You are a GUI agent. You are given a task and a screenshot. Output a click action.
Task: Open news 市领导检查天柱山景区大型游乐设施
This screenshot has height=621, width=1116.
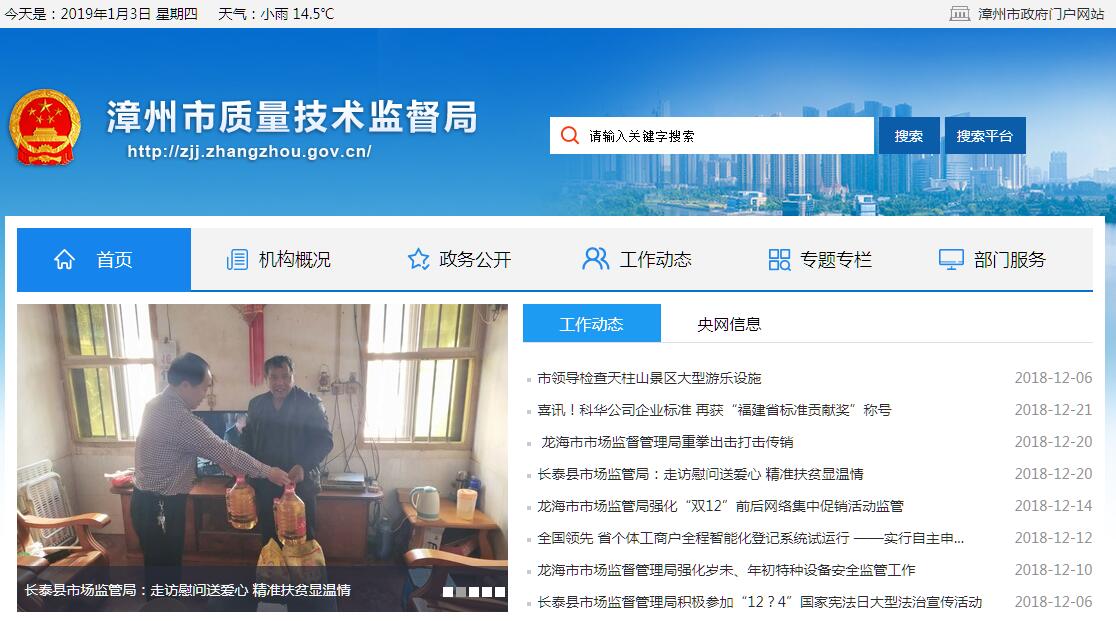point(649,378)
